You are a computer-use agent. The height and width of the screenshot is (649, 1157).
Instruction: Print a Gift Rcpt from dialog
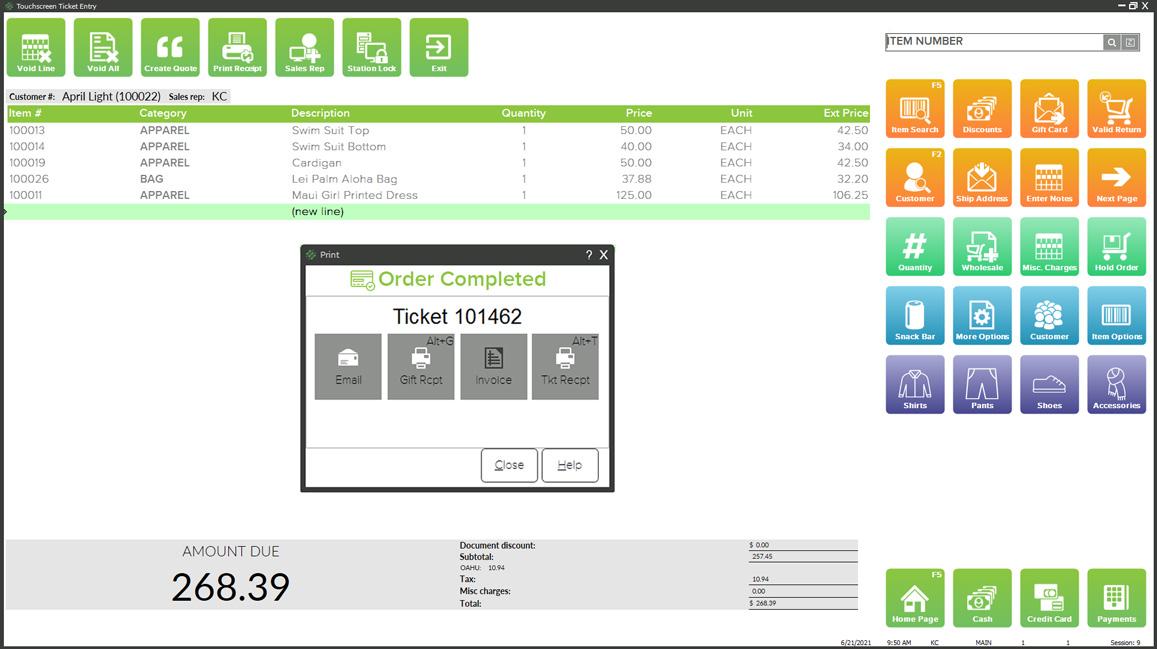(421, 366)
